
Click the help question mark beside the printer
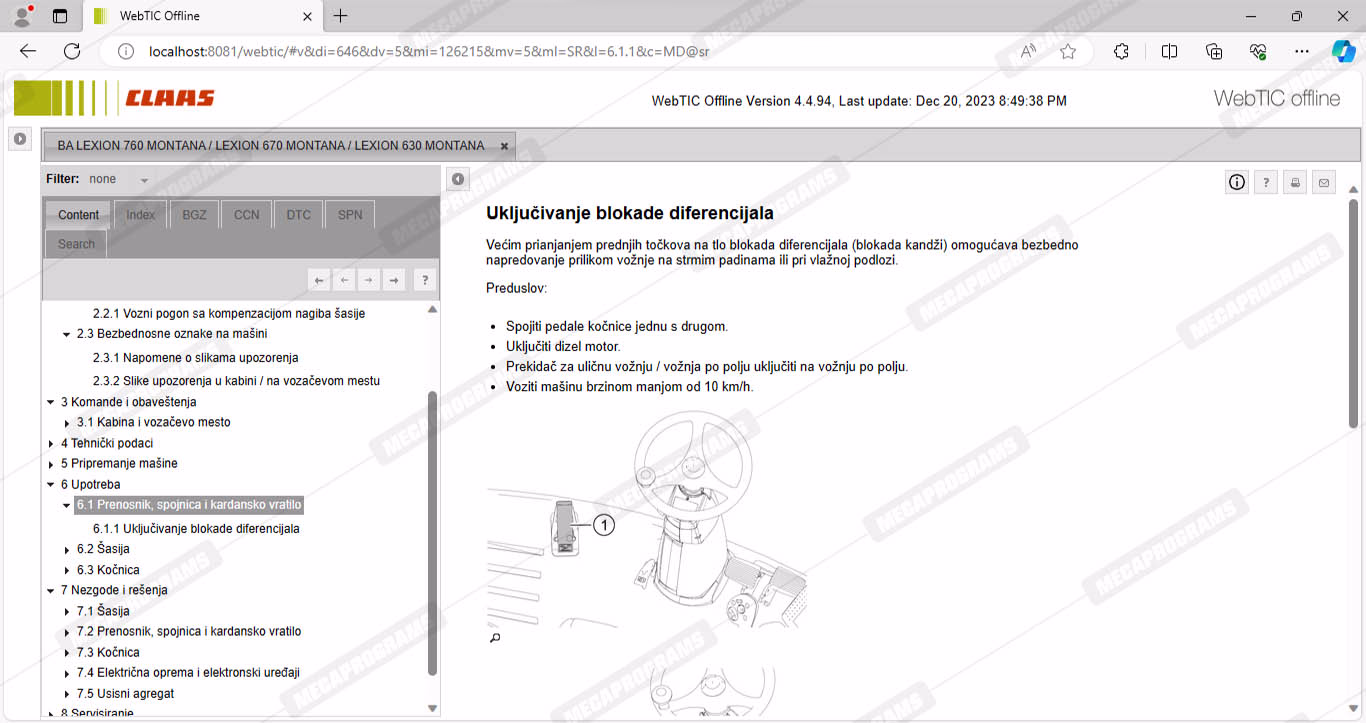point(1266,182)
